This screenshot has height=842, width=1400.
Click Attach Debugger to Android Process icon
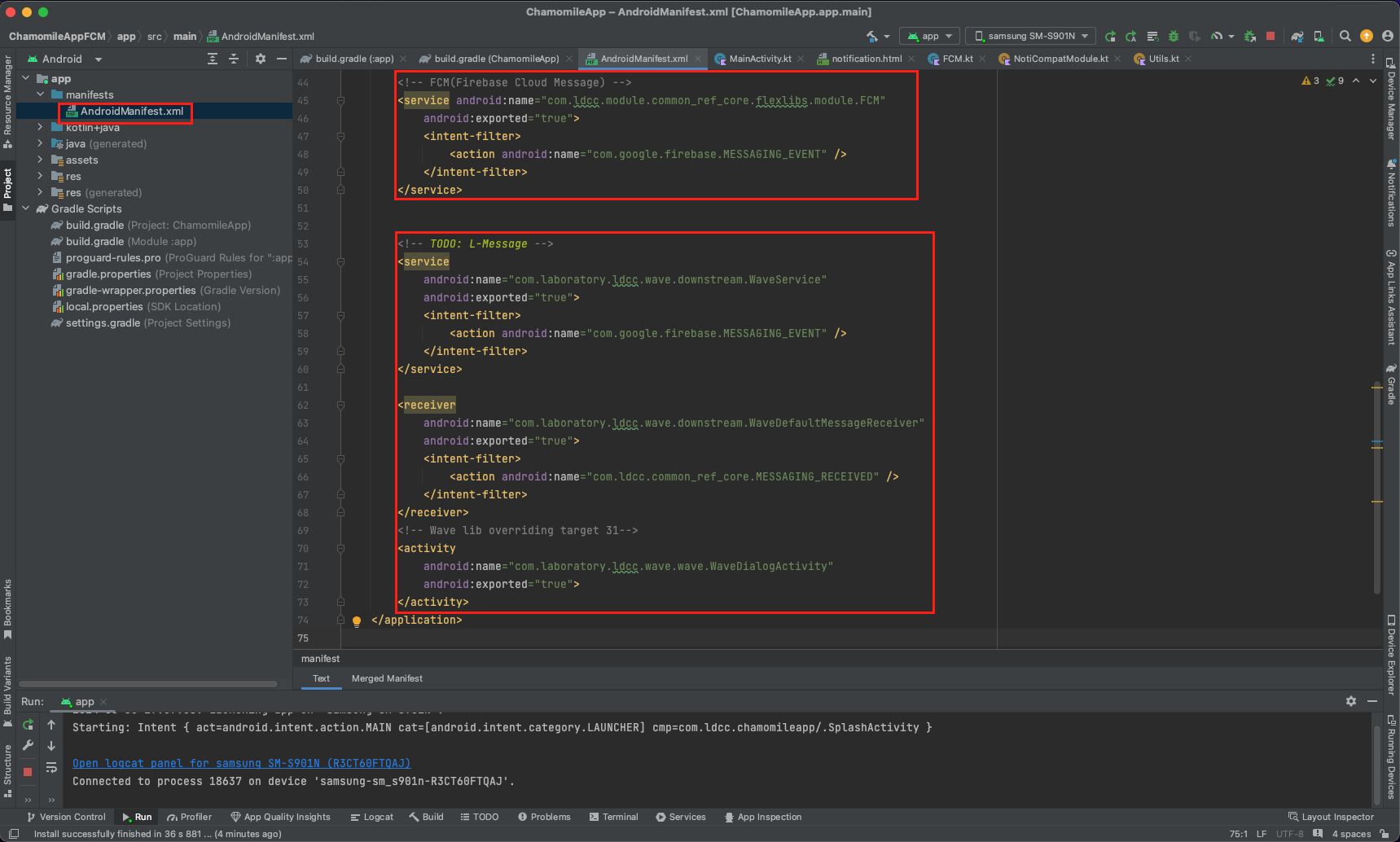click(x=1249, y=36)
